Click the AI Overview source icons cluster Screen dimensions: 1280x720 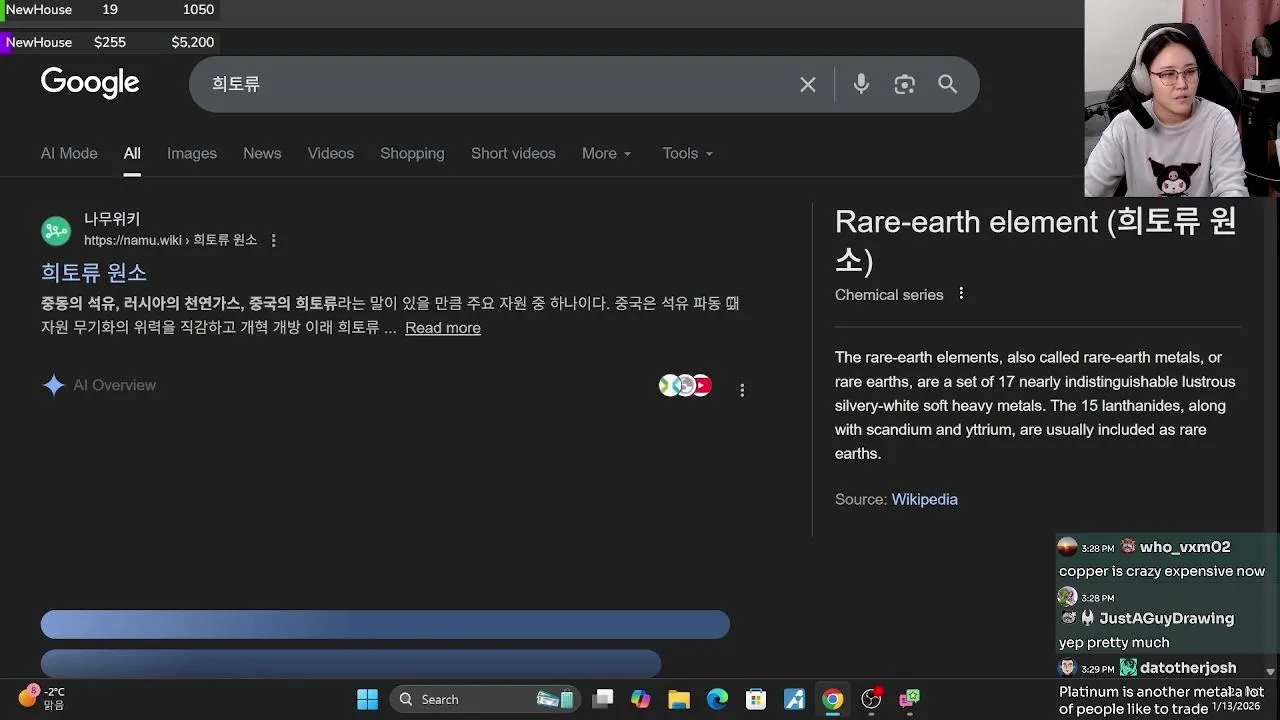tap(686, 385)
